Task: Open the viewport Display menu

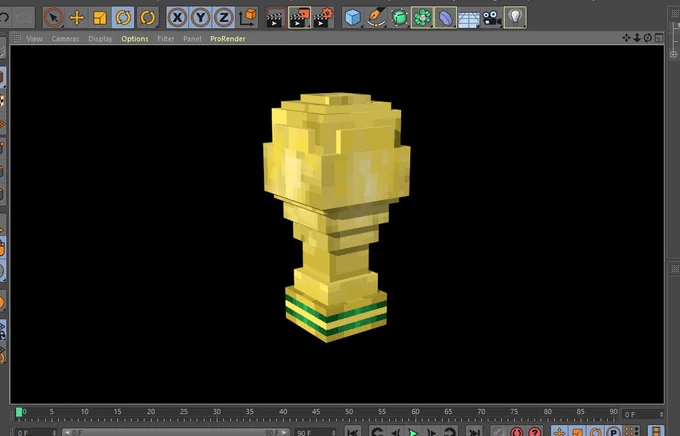Action: click(100, 39)
